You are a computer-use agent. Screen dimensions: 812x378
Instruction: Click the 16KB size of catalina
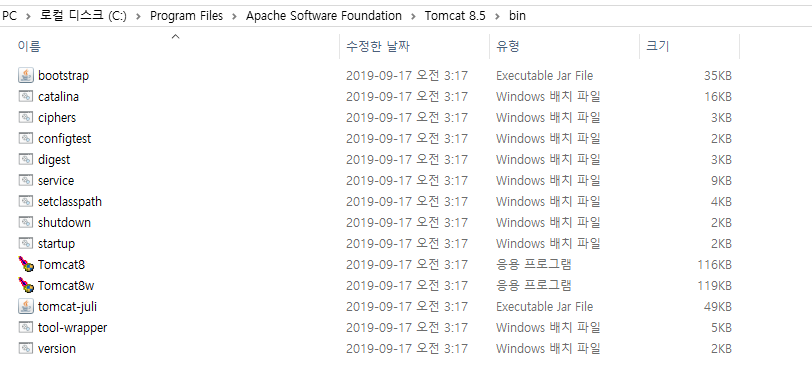point(717,96)
